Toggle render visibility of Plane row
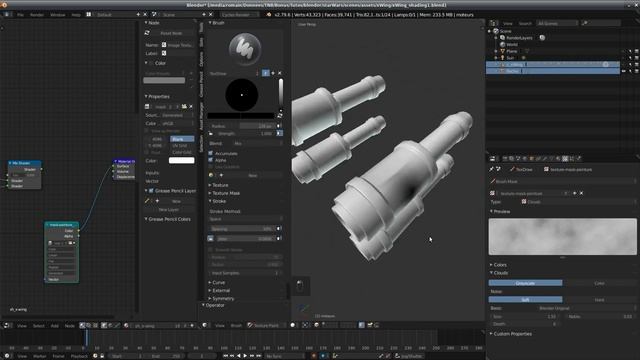Viewport: 640px width, 360px height. tap(636, 51)
